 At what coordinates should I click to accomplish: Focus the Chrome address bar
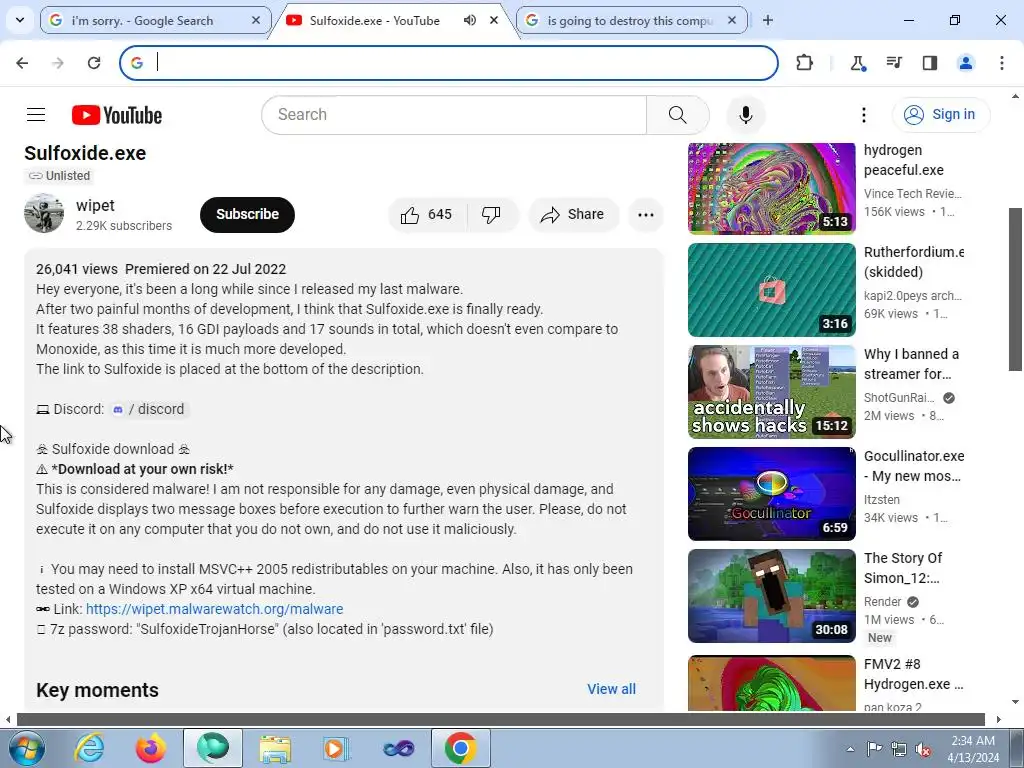pos(449,63)
